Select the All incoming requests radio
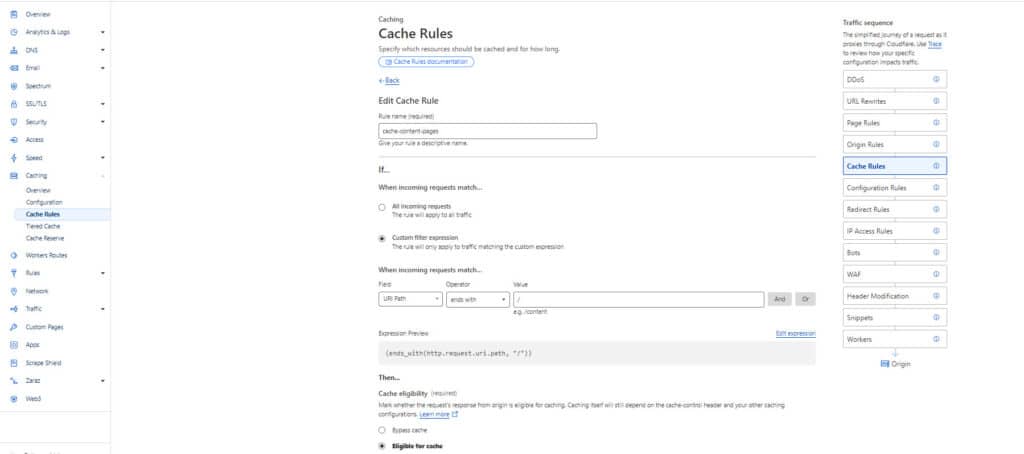Screen dimensions: 1024x454 click(x=382, y=208)
